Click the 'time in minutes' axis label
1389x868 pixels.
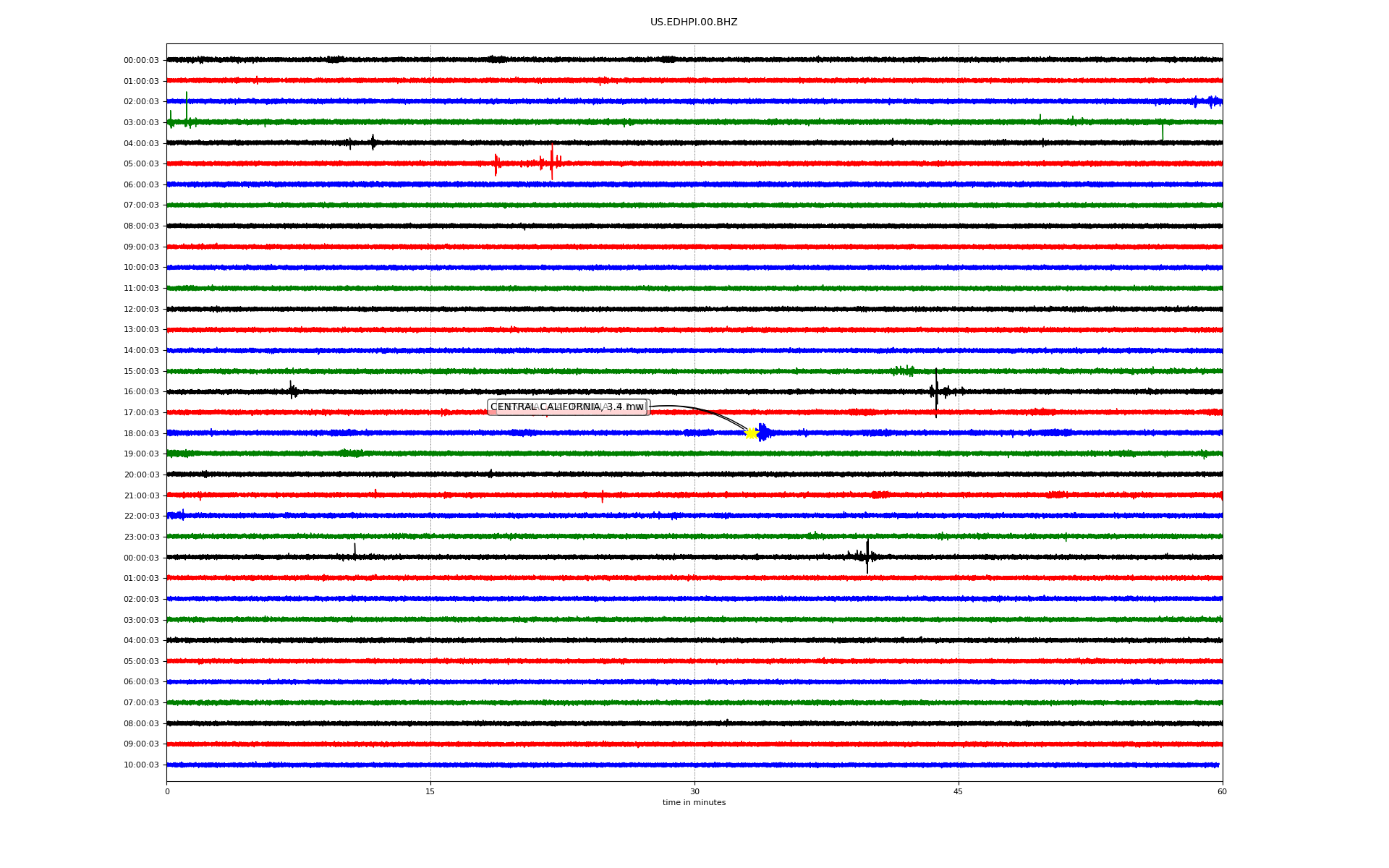tap(694, 803)
